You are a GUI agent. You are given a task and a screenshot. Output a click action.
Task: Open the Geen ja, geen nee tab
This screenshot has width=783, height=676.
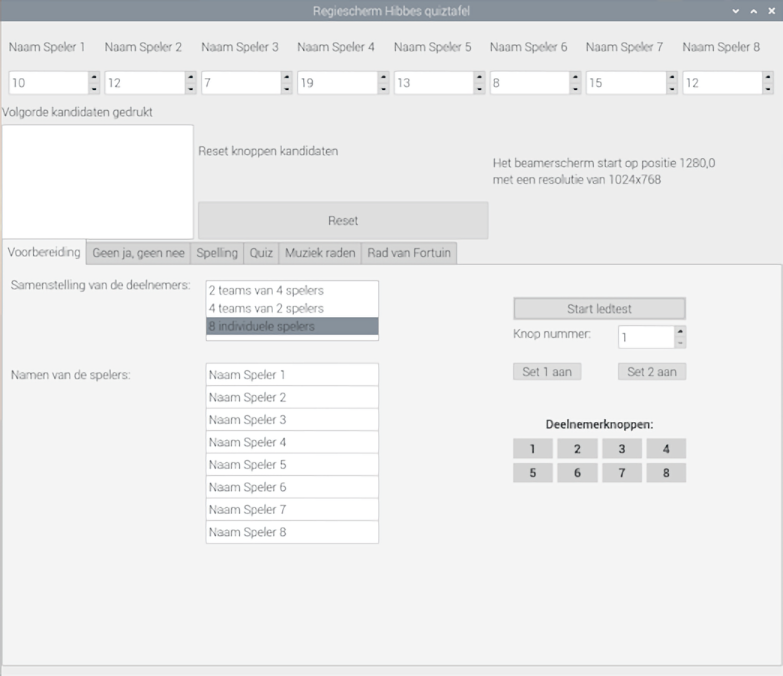coord(138,253)
